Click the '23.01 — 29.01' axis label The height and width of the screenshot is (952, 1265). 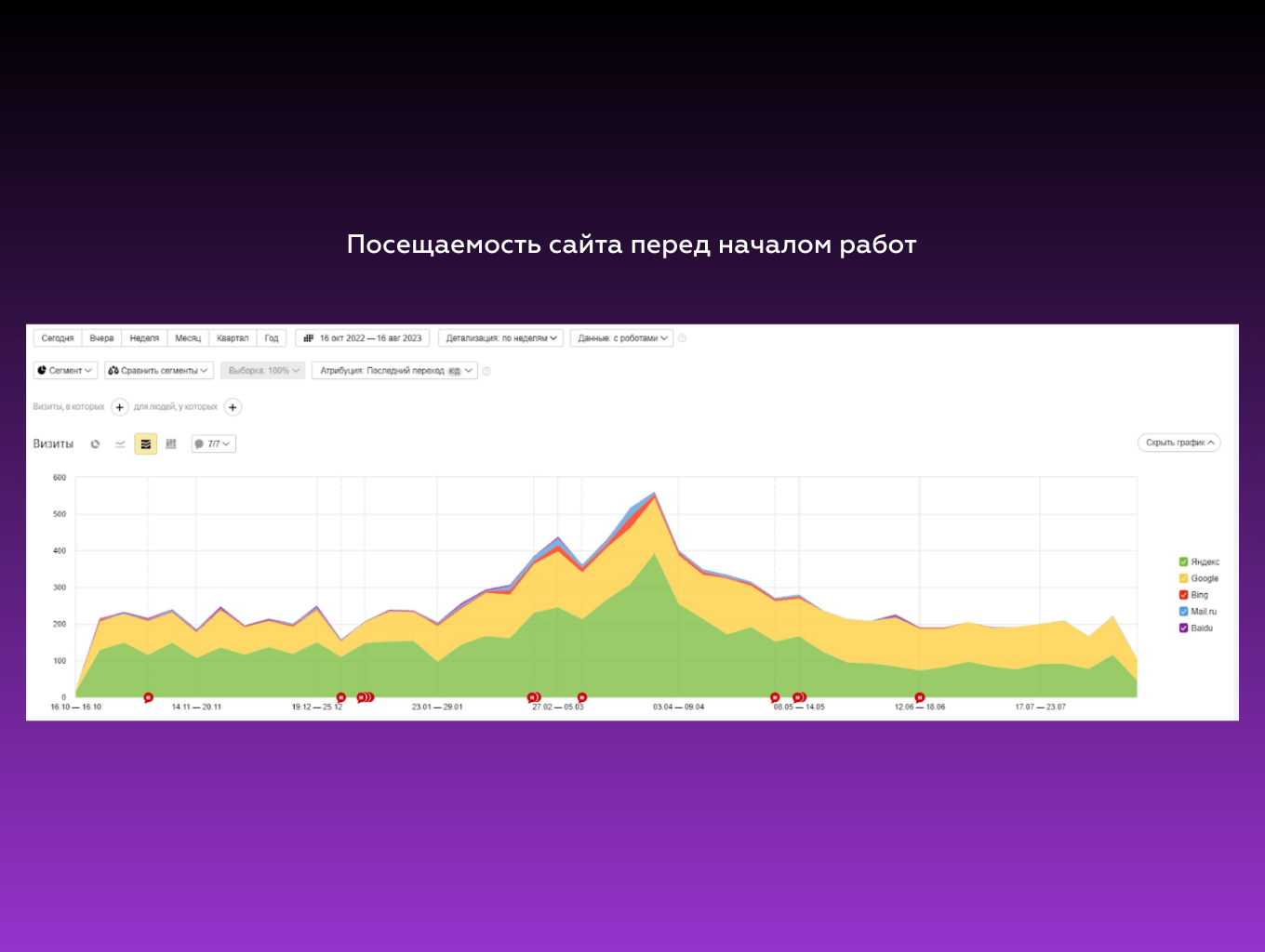click(x=437, y=707)
